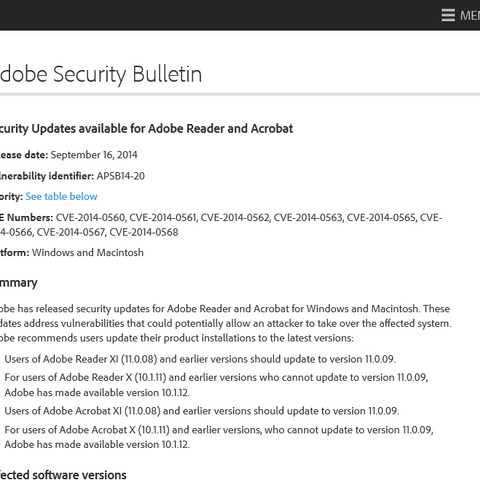Click 'CVE-2014-0562' in the CVE list
Screen dimensions: 480x480
pyautogui.click(x=235, y=218)
